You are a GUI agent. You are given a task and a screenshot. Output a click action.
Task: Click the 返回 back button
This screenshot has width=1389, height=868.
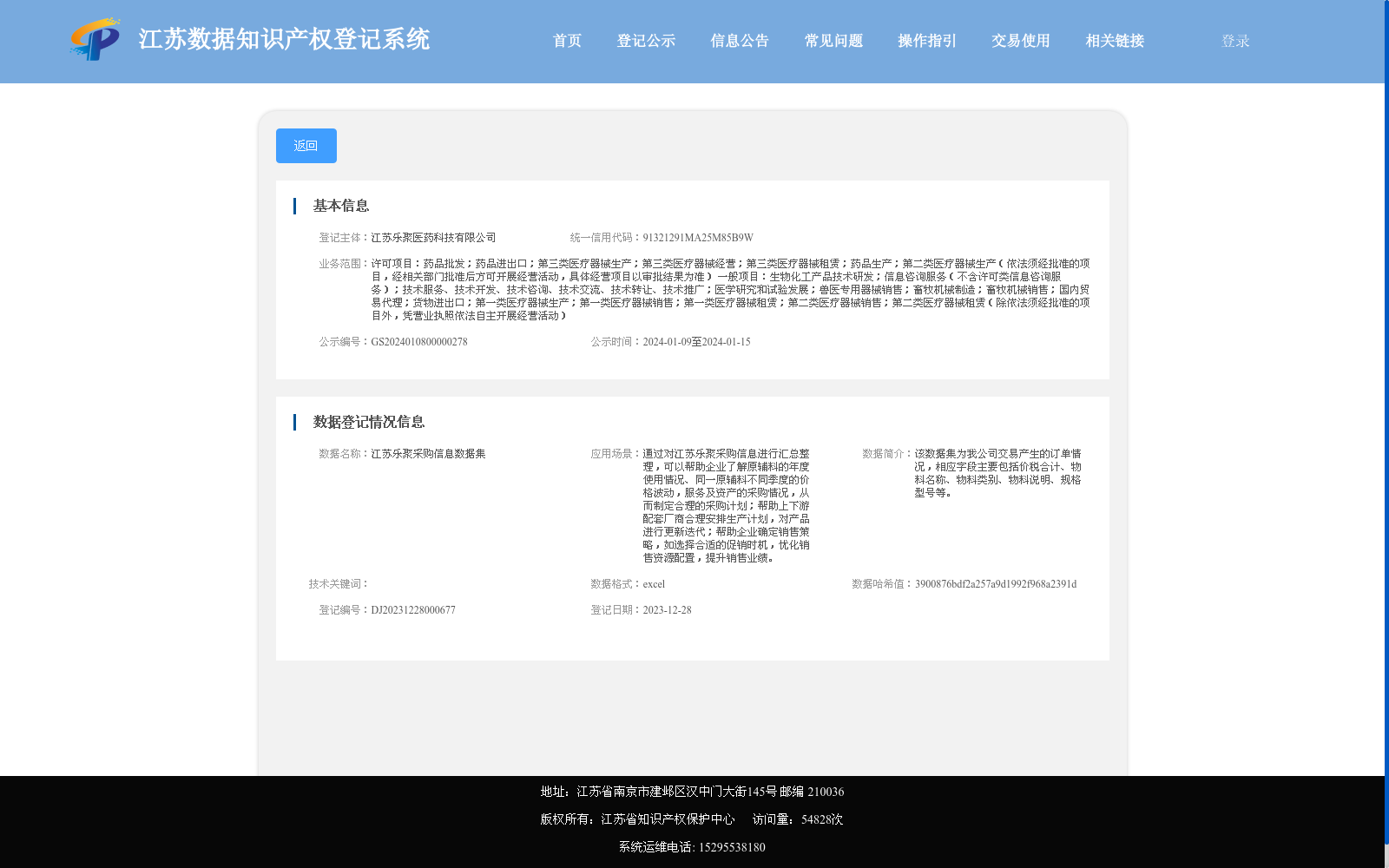(x=306, y=146)
